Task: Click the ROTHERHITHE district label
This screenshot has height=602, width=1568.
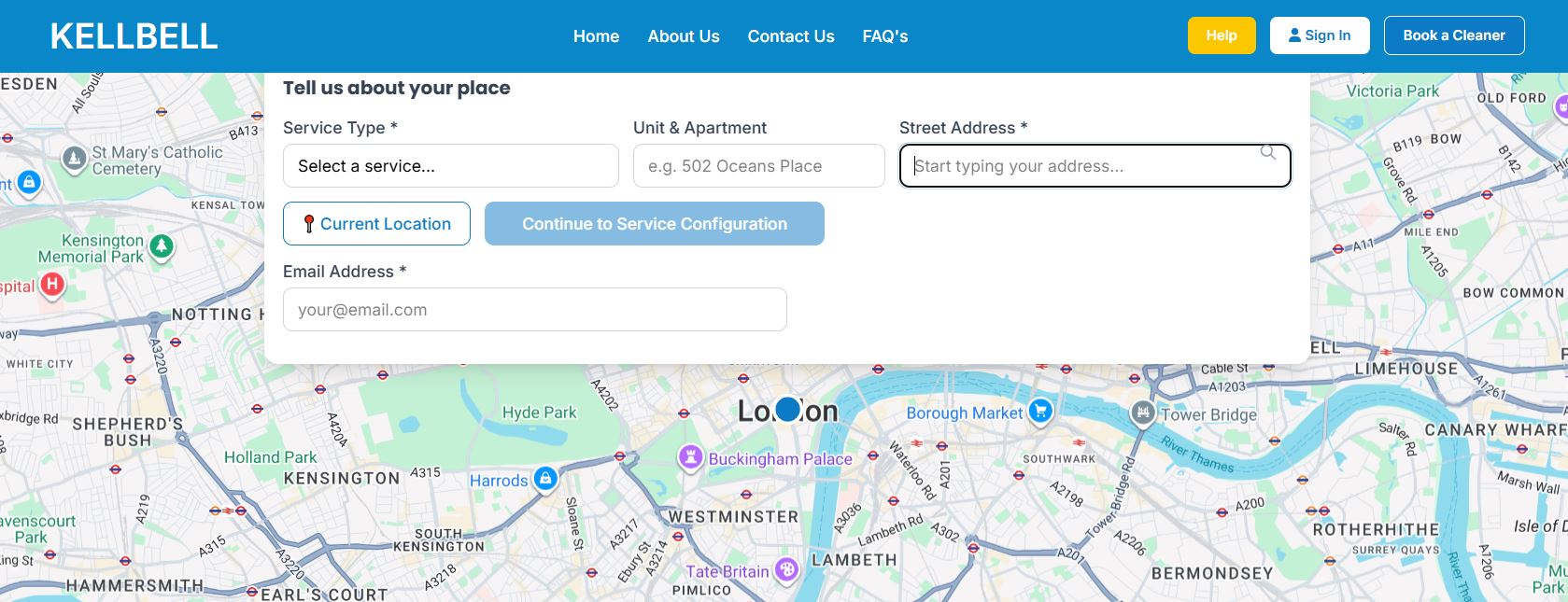Action: [x=1376, y=529]
